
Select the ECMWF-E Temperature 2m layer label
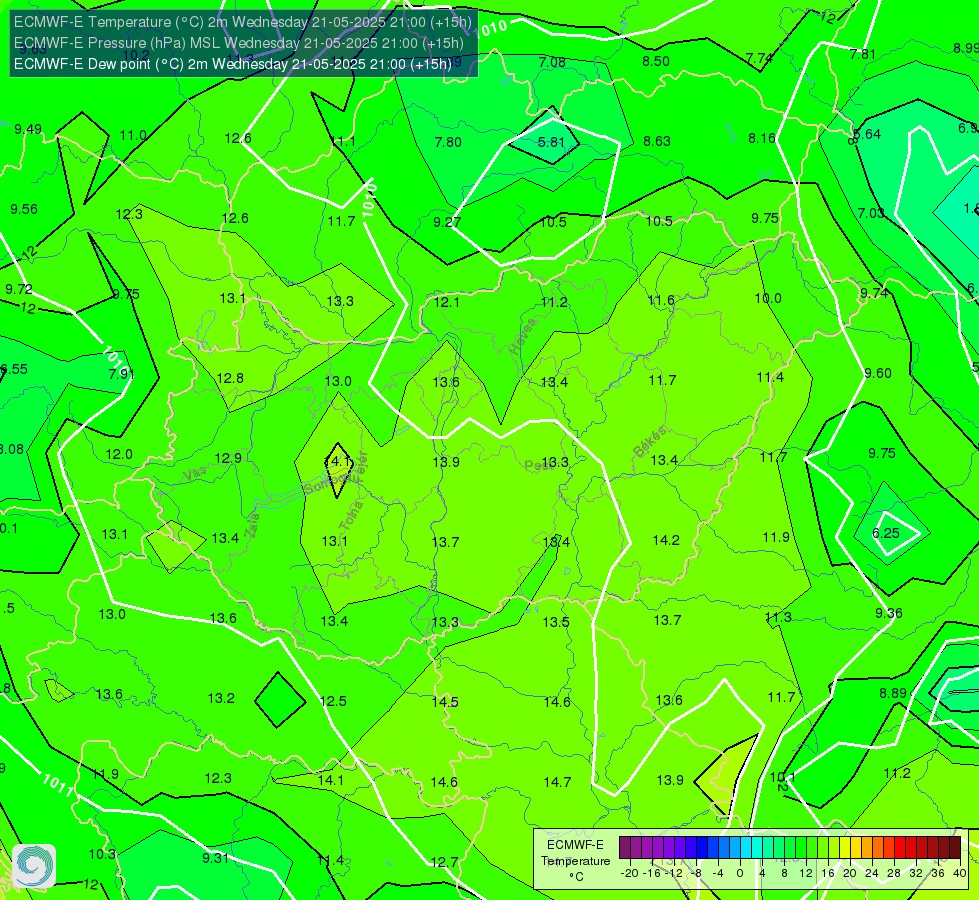[x=243, y=22]
